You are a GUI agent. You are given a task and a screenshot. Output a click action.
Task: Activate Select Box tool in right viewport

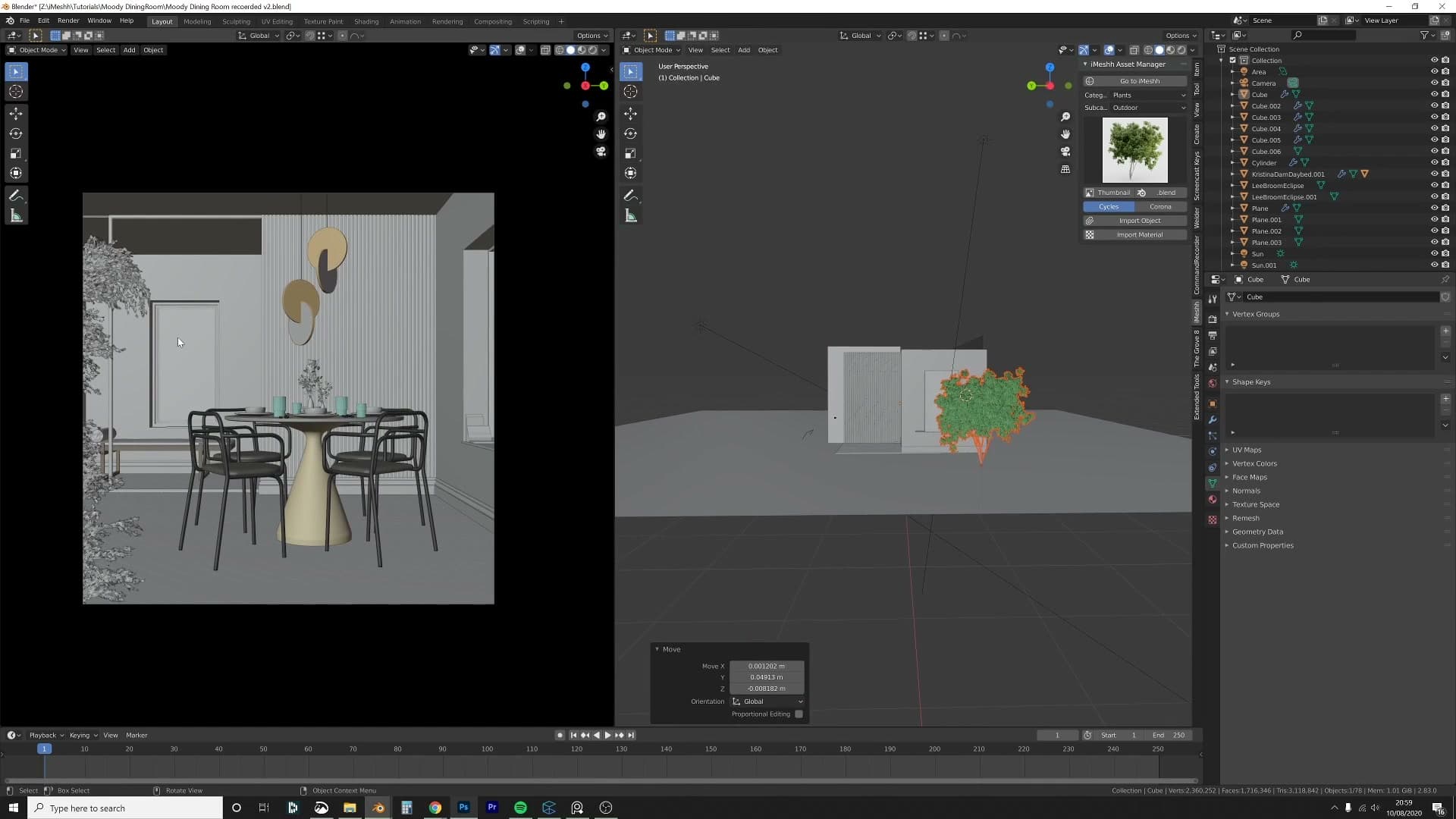click(x=631, y=71)
